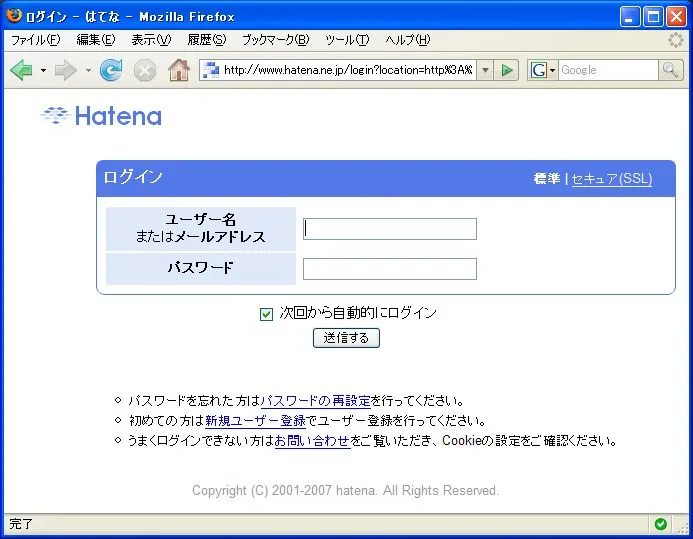Screen dimensions: 693x539
Task: Open the 表示(V) menu
Action: (151, 40)
